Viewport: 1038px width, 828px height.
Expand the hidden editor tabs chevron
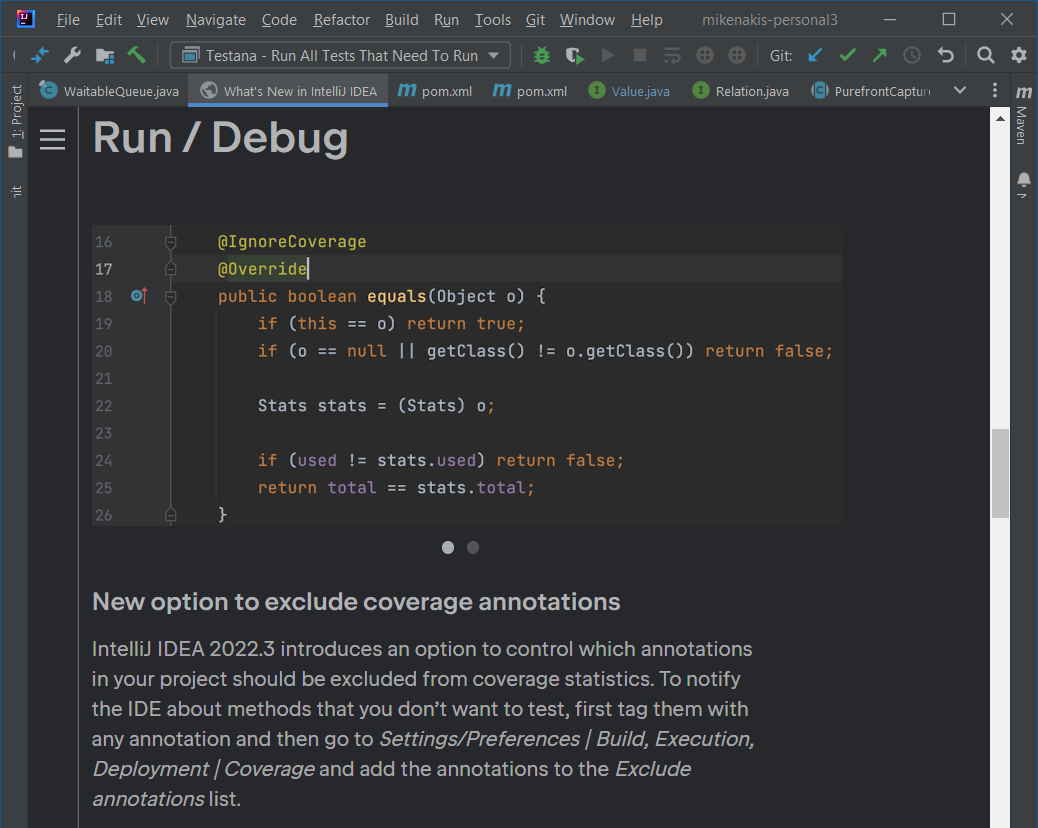pos(960,90)
